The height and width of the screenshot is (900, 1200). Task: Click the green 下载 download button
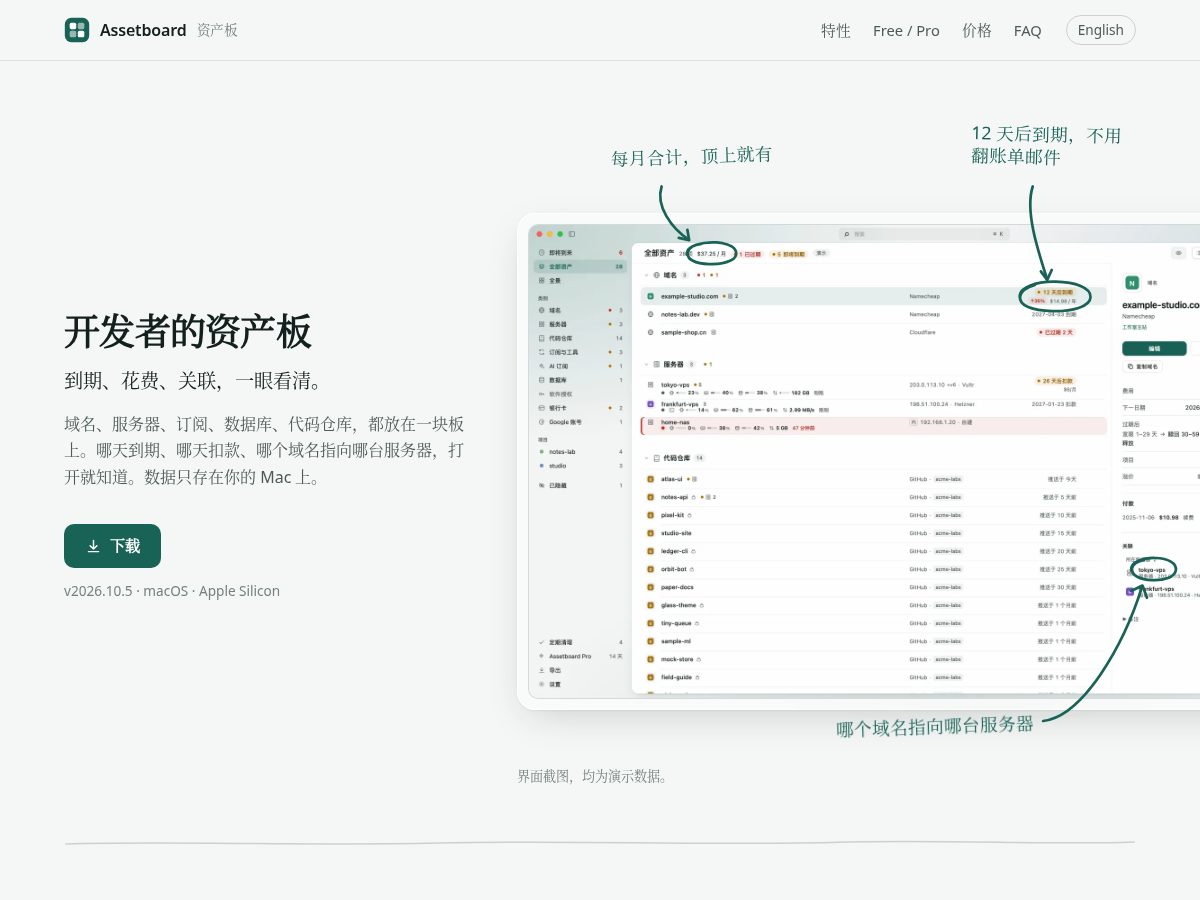[x=112, y=546]
